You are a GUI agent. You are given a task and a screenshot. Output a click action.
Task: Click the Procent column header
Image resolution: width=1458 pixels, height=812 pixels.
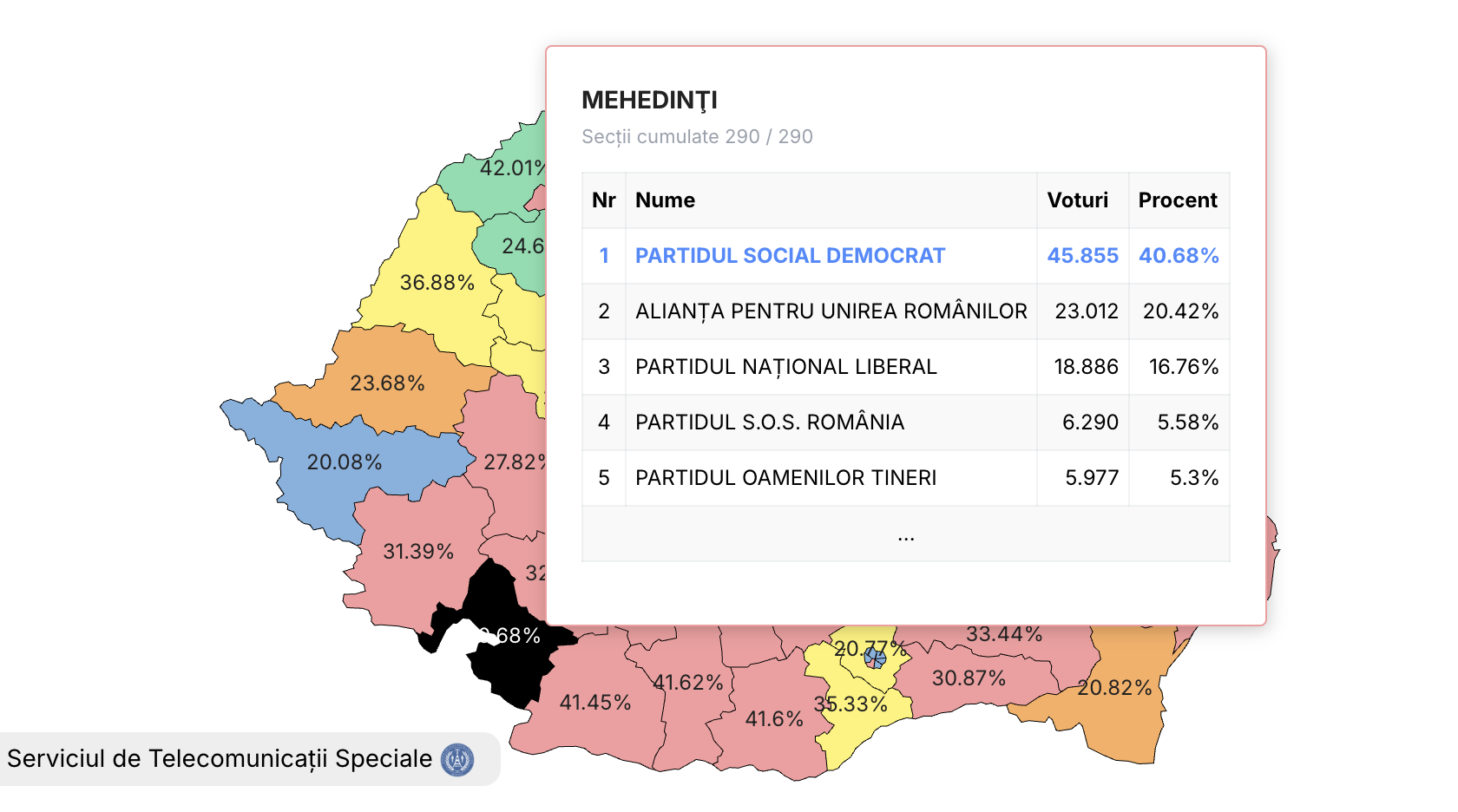1177,200
